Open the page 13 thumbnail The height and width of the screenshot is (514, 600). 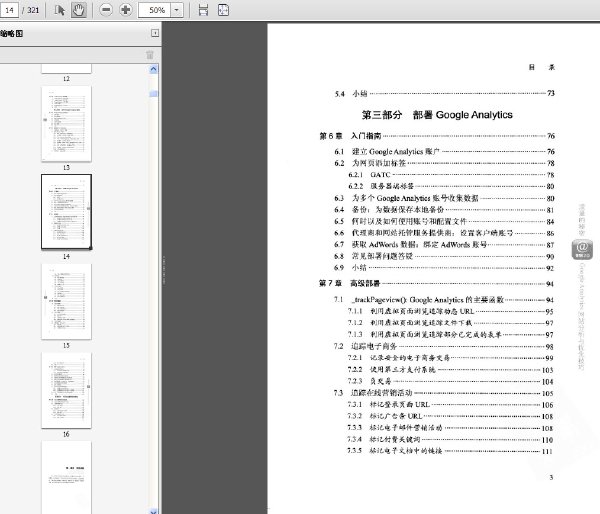pos(66,124)
